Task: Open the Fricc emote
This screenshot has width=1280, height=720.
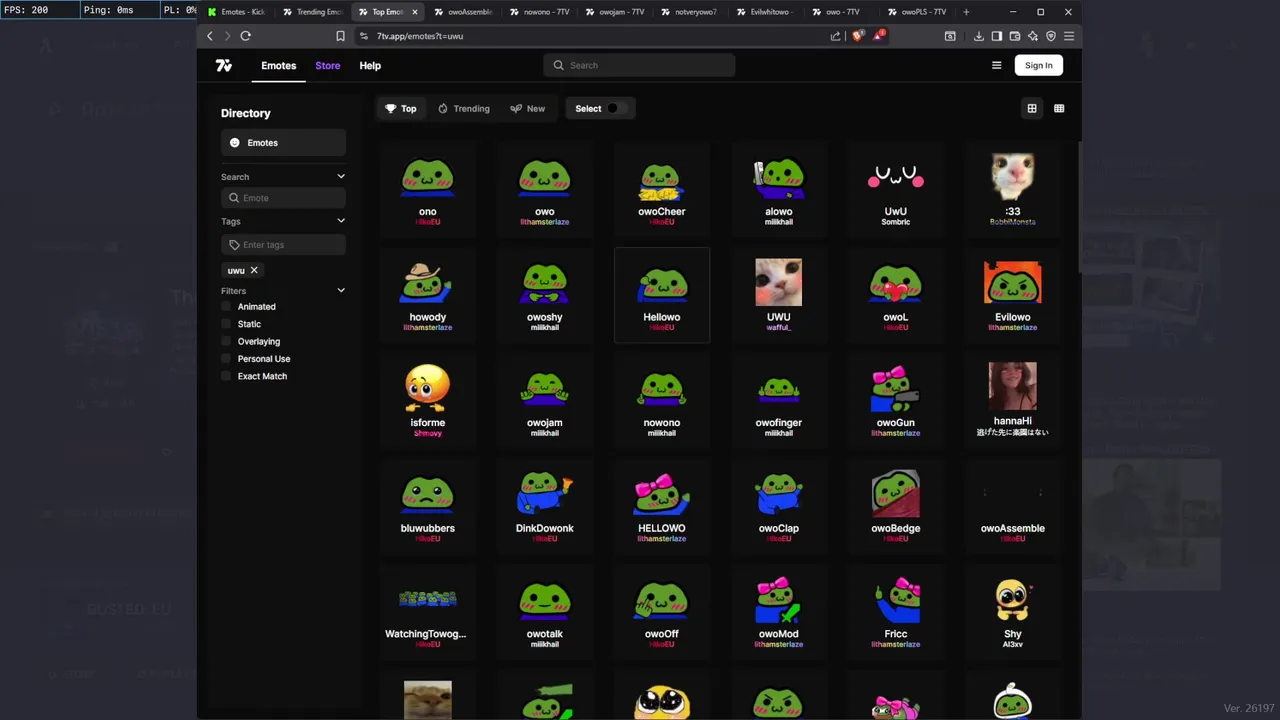Action: (895, 612)
